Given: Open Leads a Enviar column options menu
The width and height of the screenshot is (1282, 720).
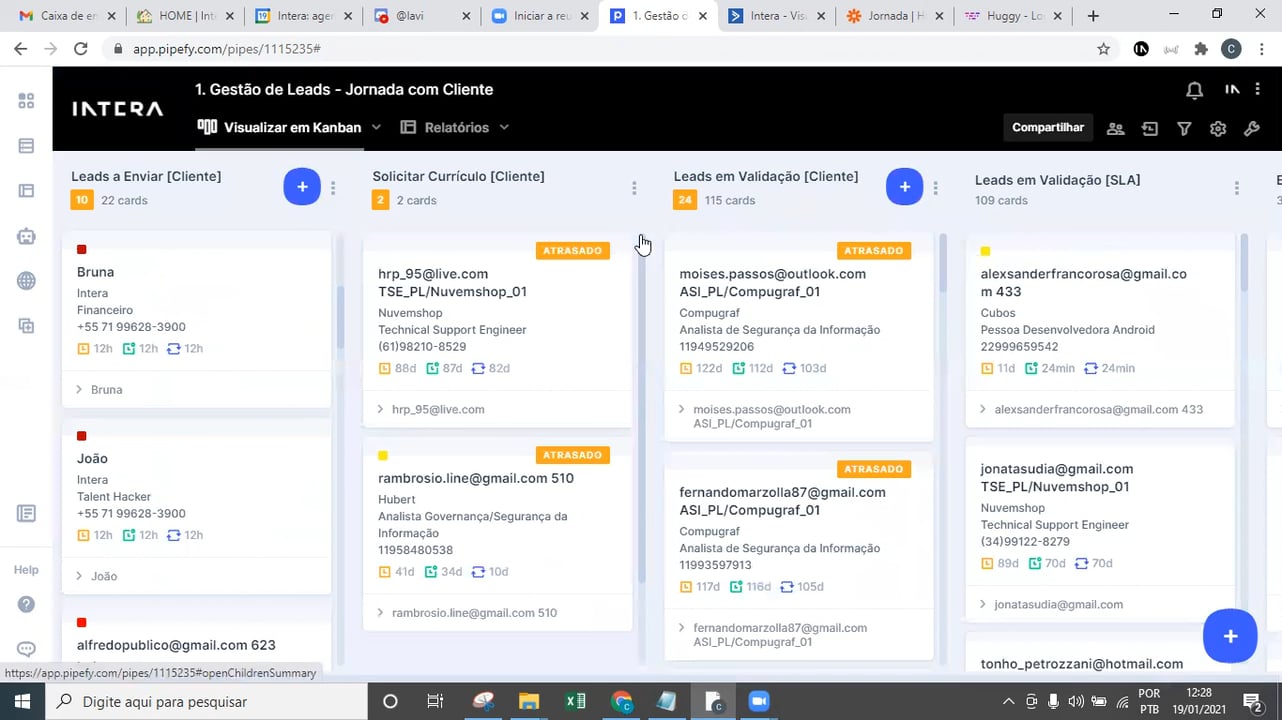Looking at the screenshot, I should click(x=333, y=188).
